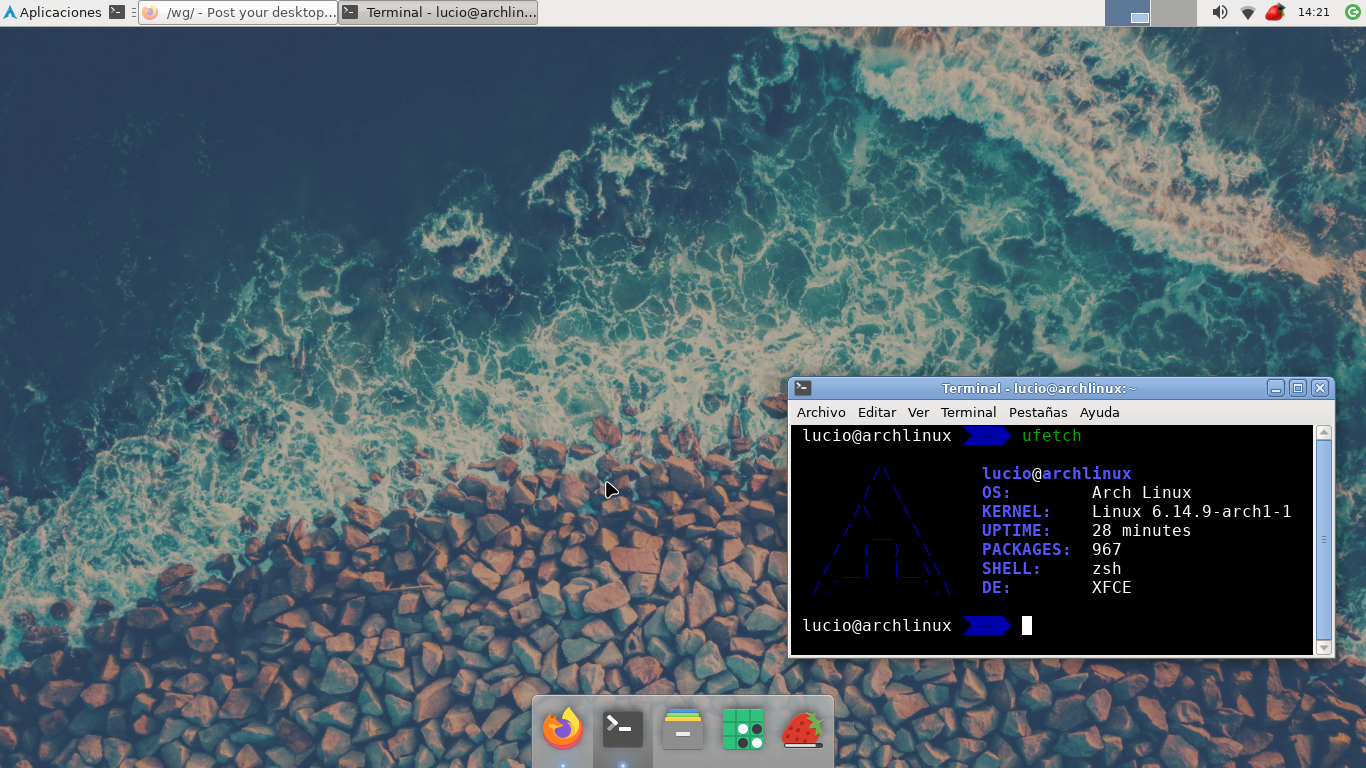
Task: Switch to second workspace in pager
Action: pos(1174,12)
